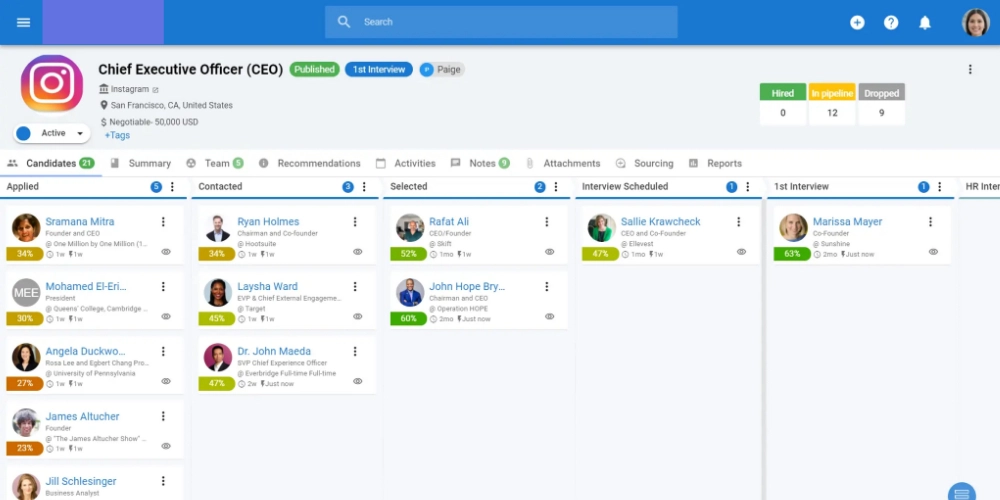Viewport: 1000px width, 500px height.
Task: Toggle eye icon on Marissa Mayer card
Action: click(933, 252)
